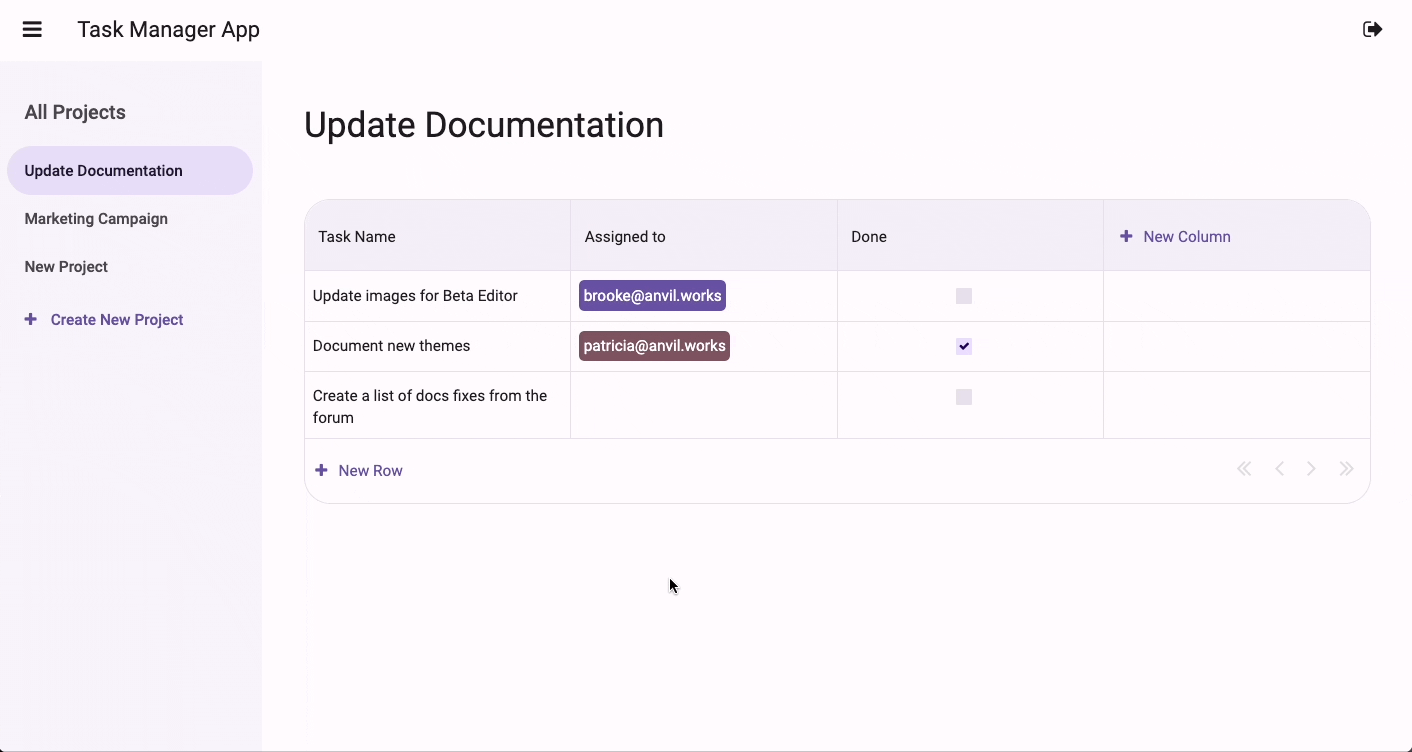This screenshot has width=1412, height=752.
Task: Click the All Projects heading
Action: [74, 112]
